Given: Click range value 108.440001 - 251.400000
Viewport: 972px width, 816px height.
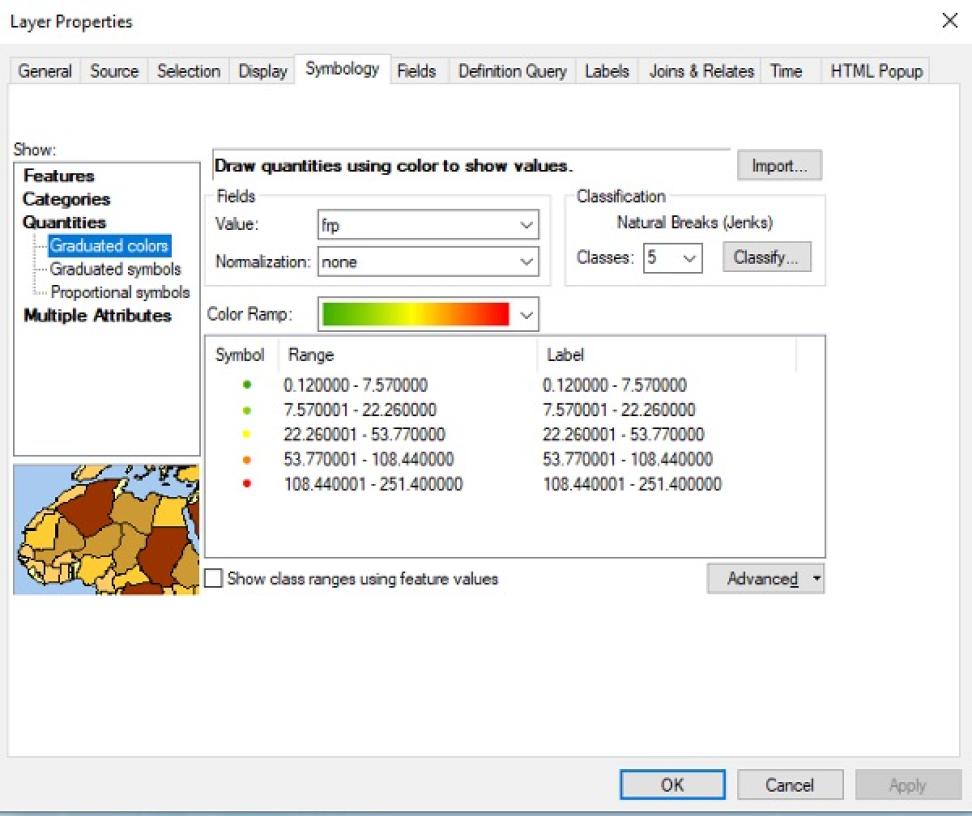Looking at the screenshot, I should tap(373, 484).
